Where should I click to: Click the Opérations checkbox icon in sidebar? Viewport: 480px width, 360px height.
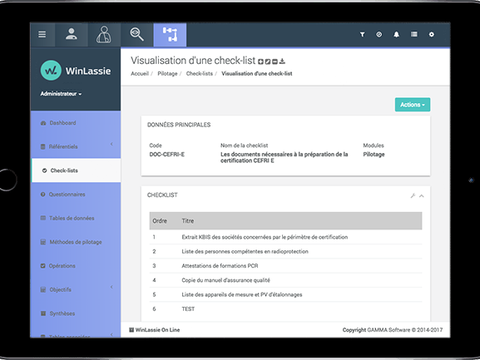tap(43, 266)
